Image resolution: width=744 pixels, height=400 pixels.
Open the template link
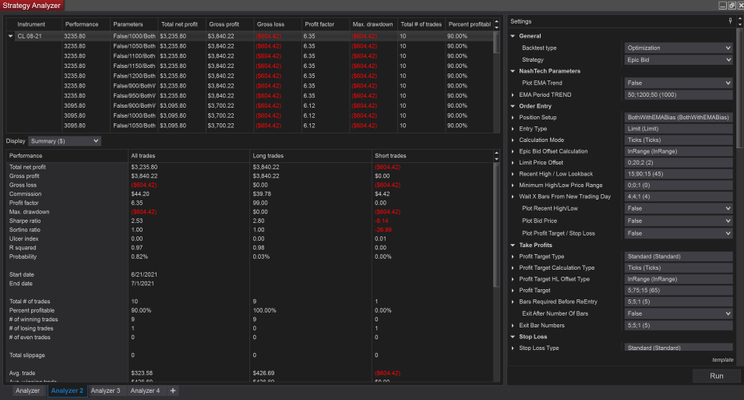[x=723, y=359]
